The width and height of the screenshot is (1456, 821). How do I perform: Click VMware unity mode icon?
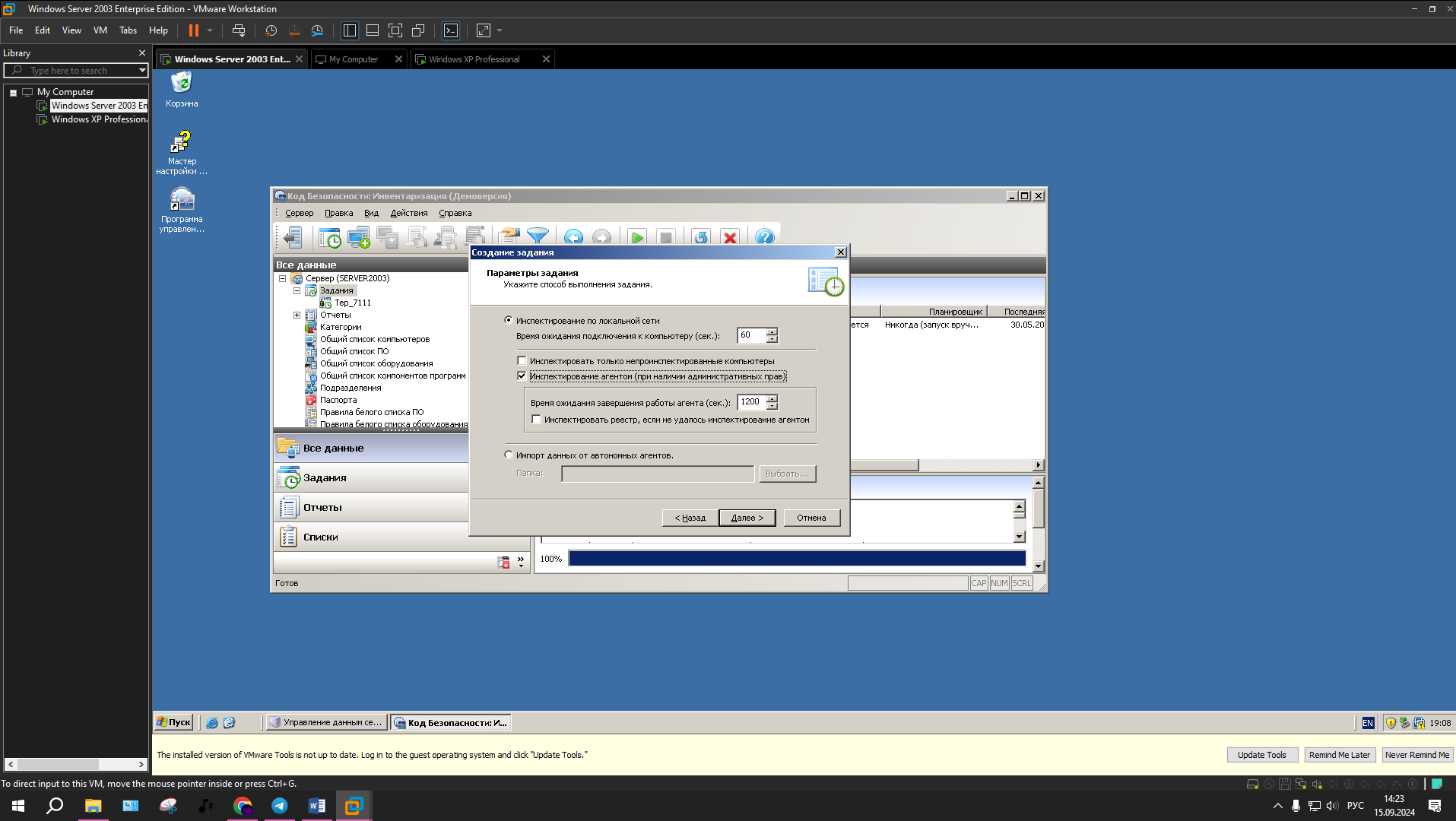[x=418, y=30]
